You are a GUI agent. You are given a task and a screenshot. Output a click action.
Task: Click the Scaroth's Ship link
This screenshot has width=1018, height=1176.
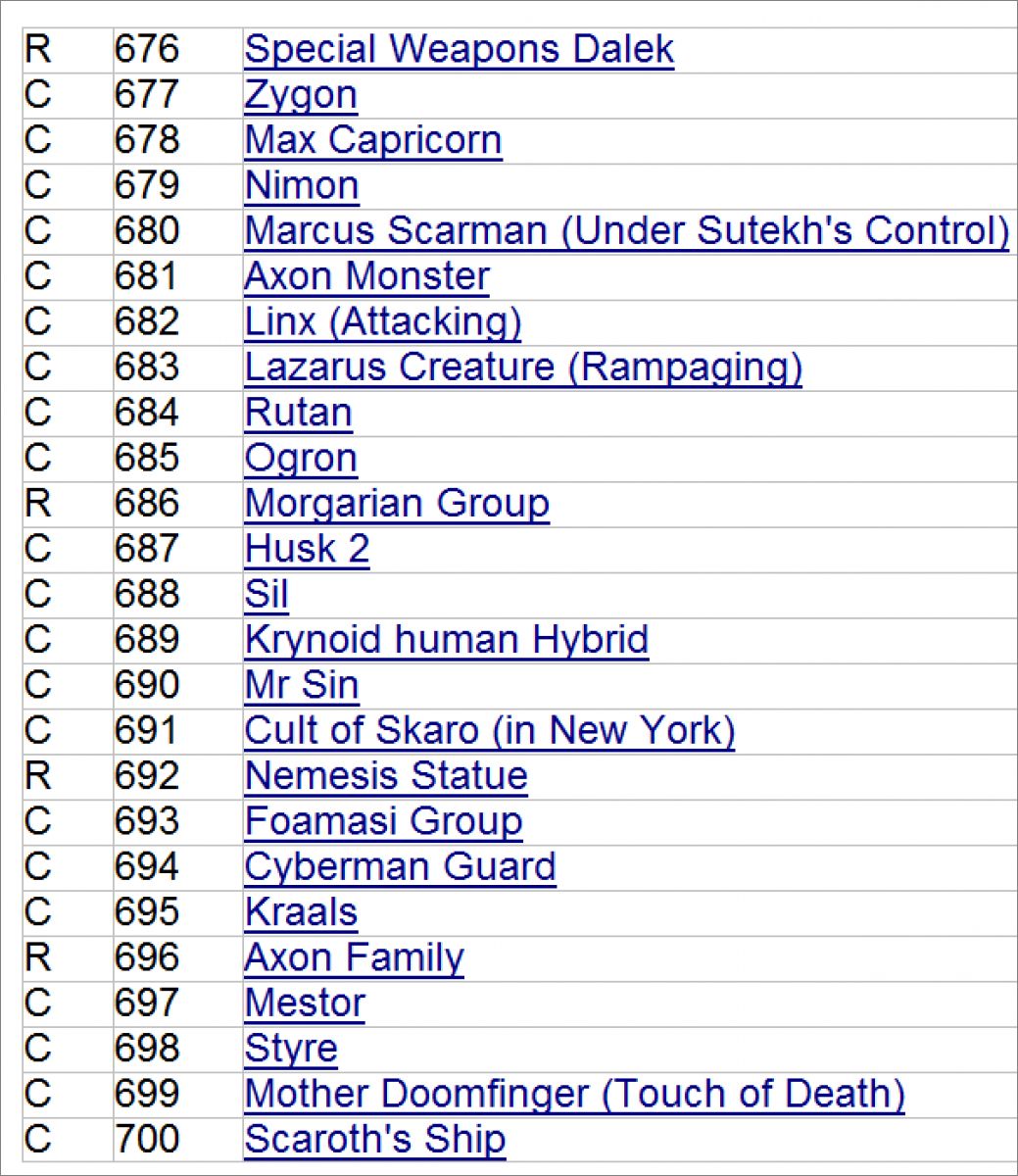pos(375,1140)
